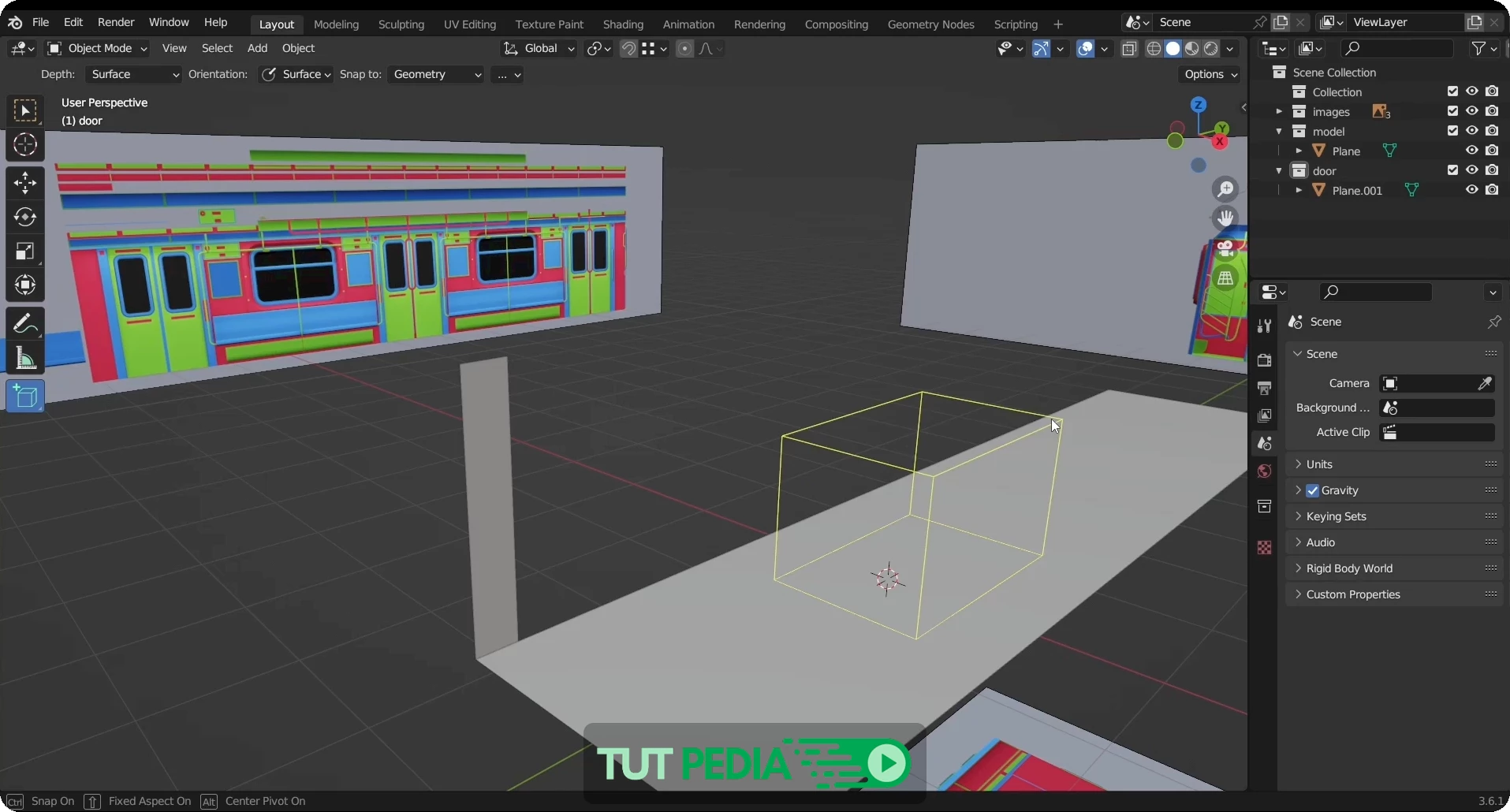The height and width of the screenshot is (812, 1510).
Task: Open the Options dropdown
Action: [1210, 74]
